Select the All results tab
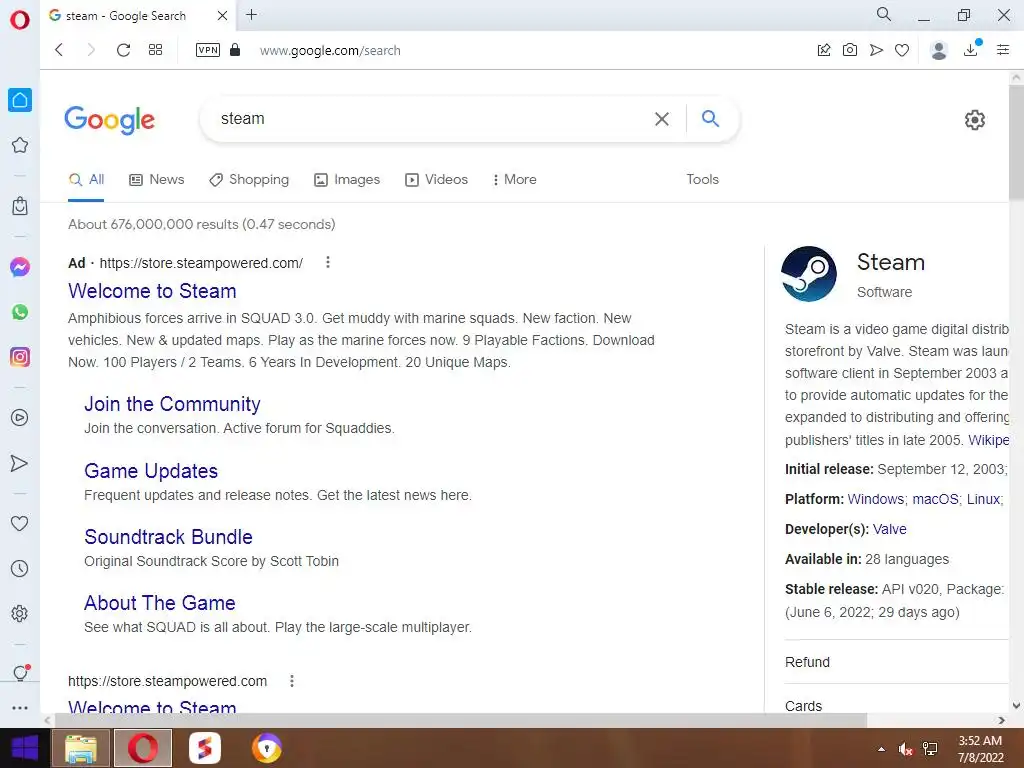 [86, 180]
